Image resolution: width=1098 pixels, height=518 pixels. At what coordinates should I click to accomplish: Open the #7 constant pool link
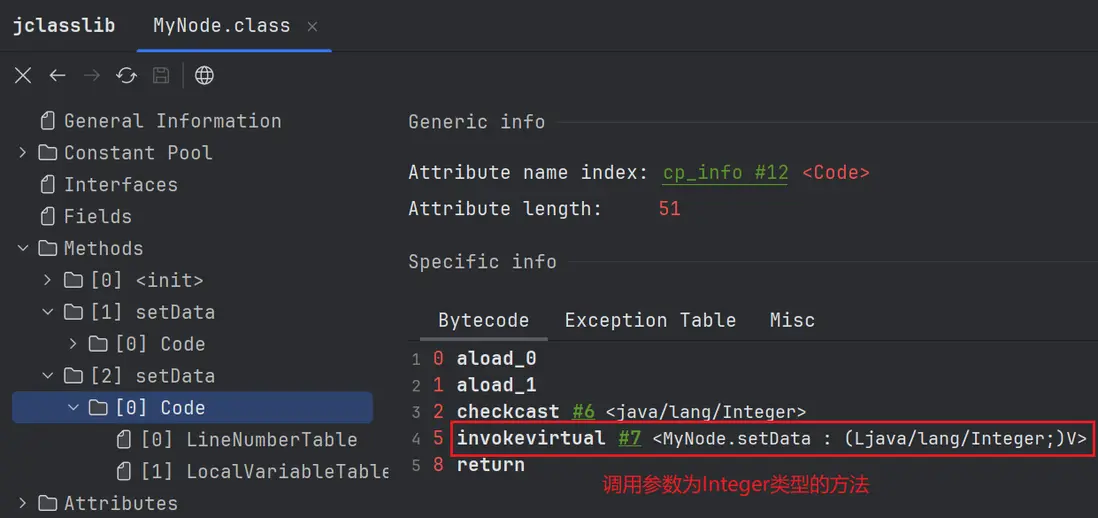[x=629, y=439]
